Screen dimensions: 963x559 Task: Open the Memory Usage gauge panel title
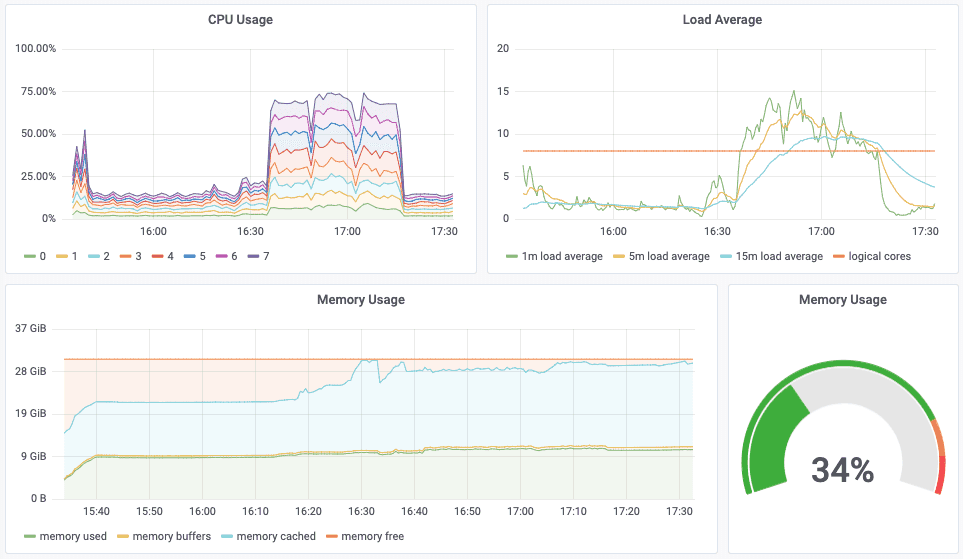[843, 300]
